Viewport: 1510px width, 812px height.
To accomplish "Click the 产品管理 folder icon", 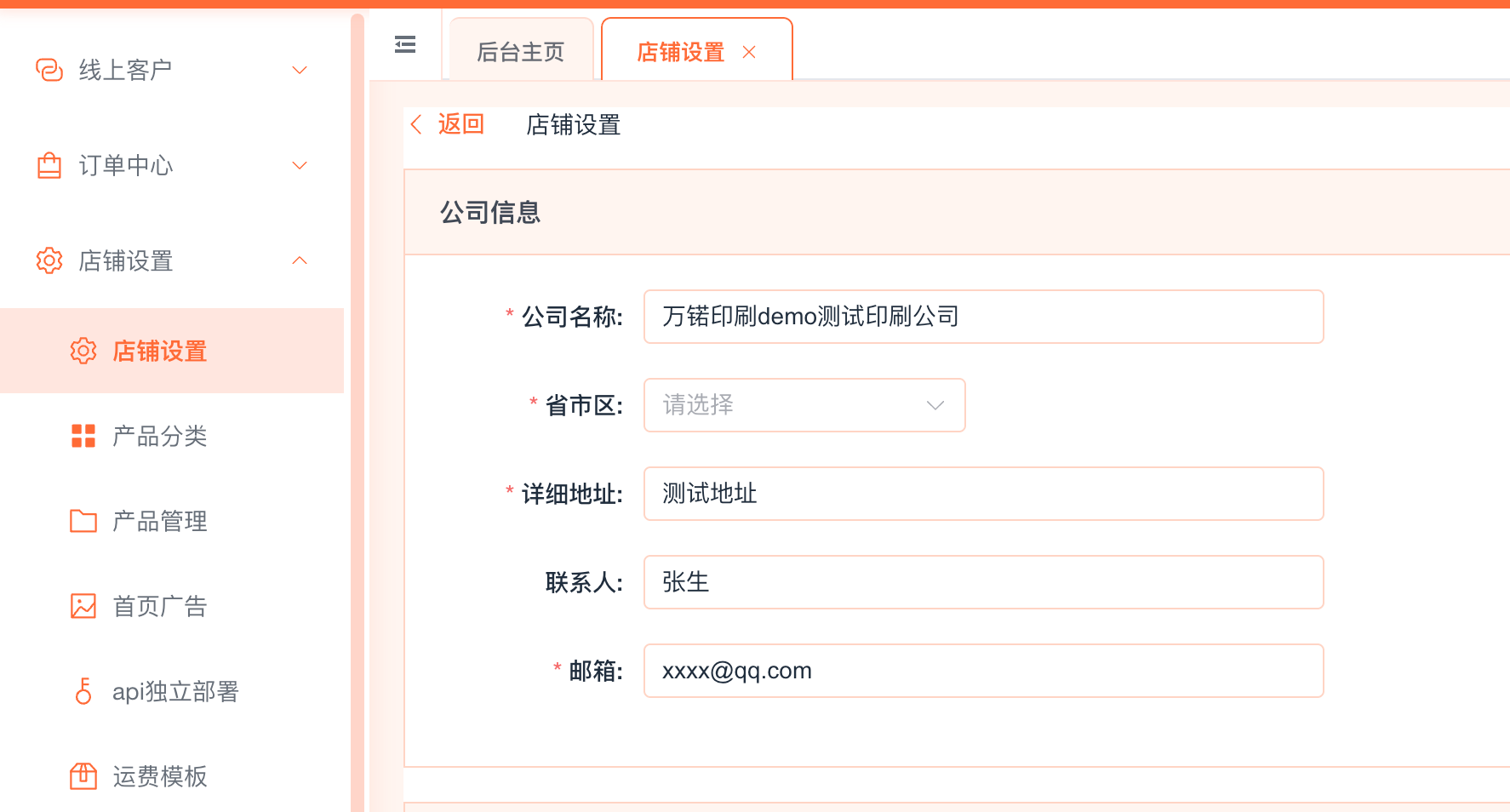I will (x=83, y=521).
